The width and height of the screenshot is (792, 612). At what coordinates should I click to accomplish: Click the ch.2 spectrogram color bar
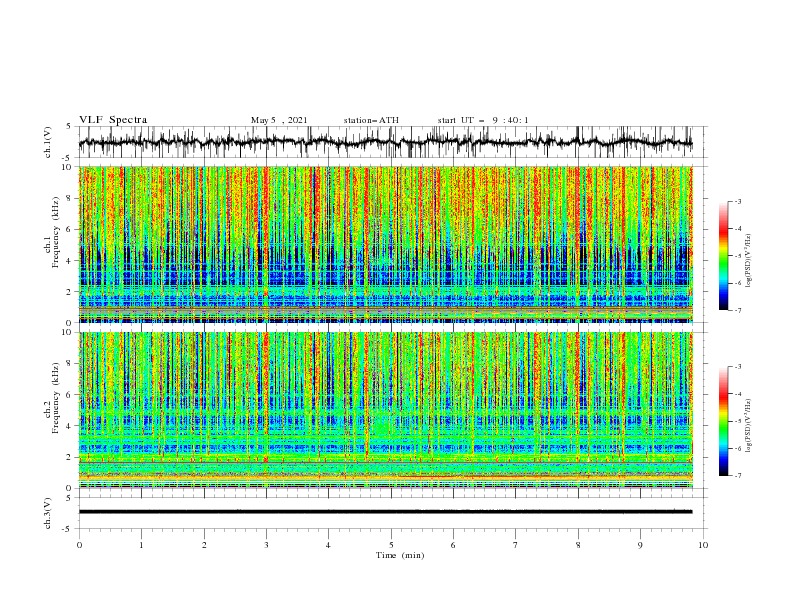click(723, 421)
